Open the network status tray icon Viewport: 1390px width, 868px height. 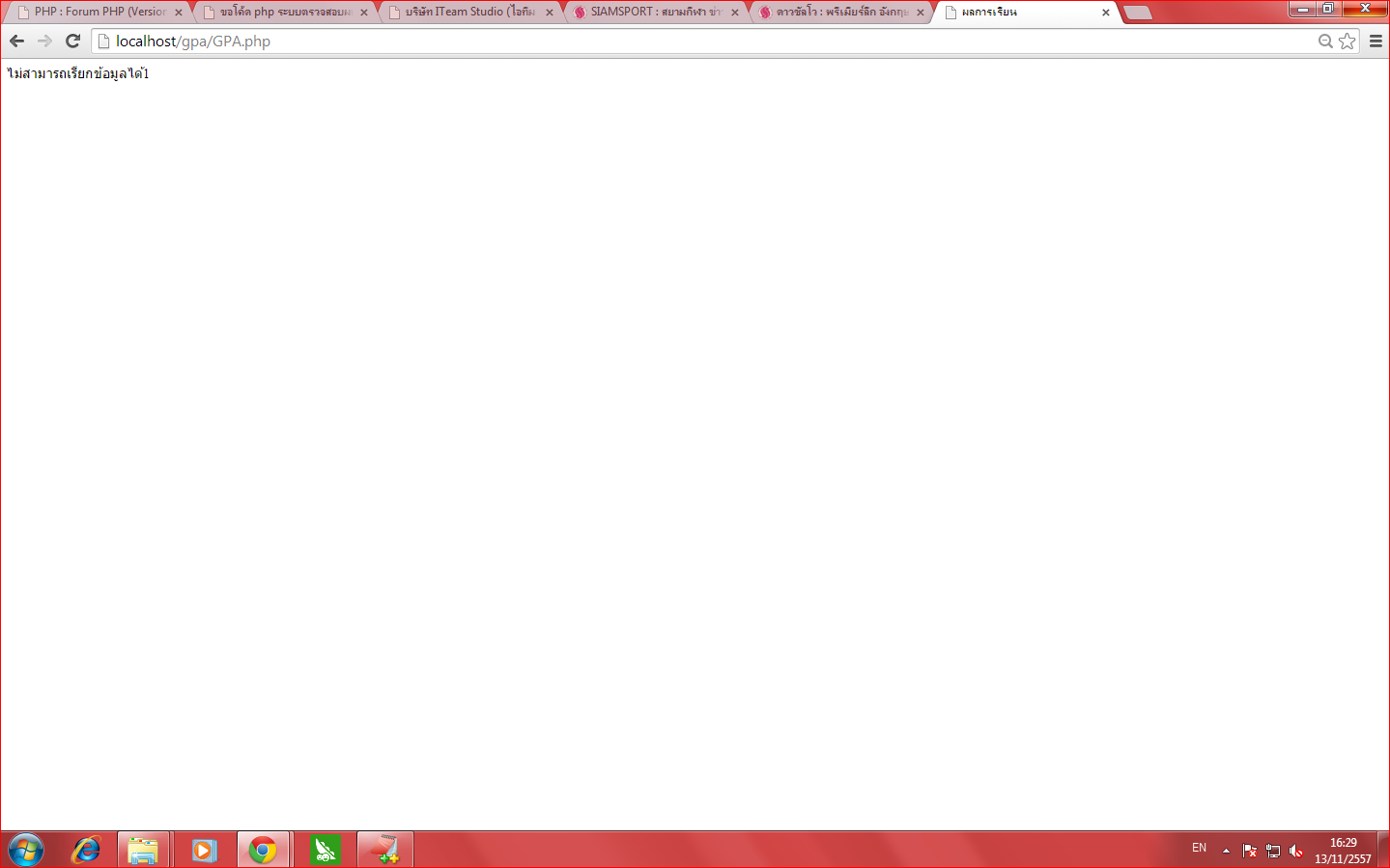[x=1273, y=851]
